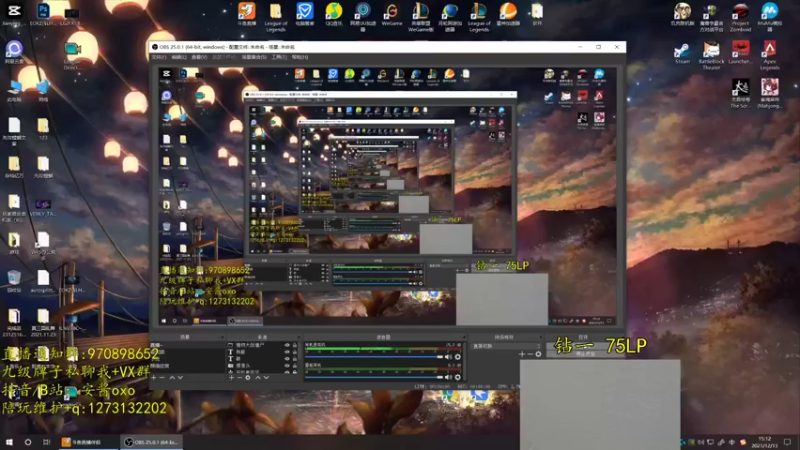Open the scene transition type dropdown
Image resolution: width=800 pixels, height=450 pixels.
click(506, 346)
